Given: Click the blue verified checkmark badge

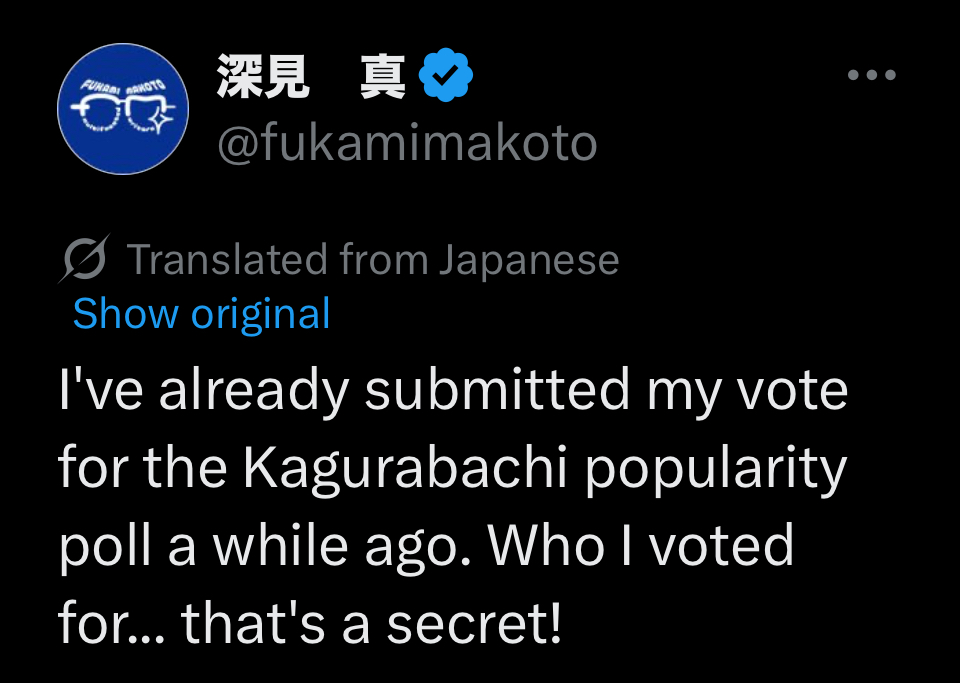Looking at the screenshot, I should (x=445, y=77).
